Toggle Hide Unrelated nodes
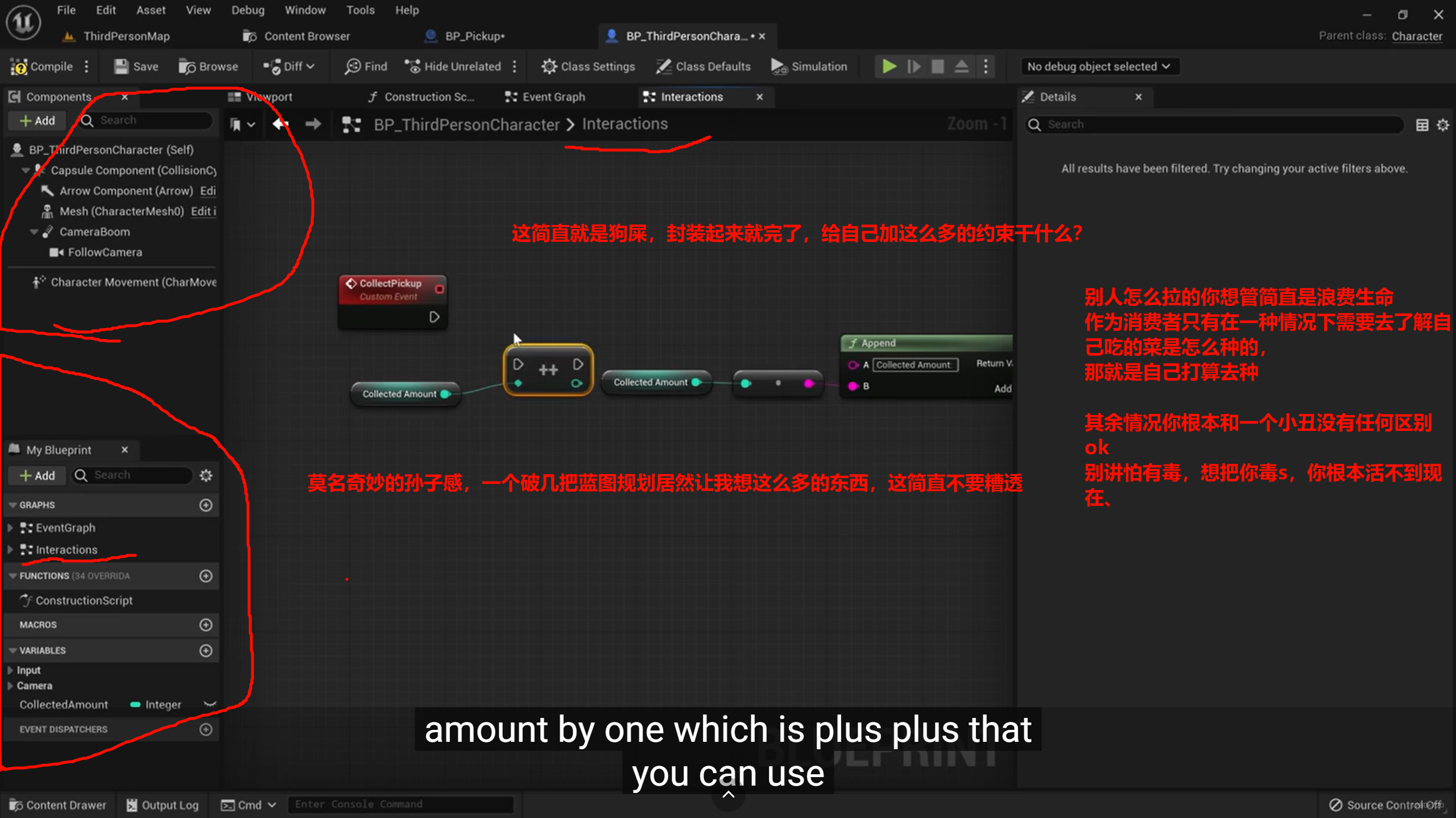 (x=453, y=67)
